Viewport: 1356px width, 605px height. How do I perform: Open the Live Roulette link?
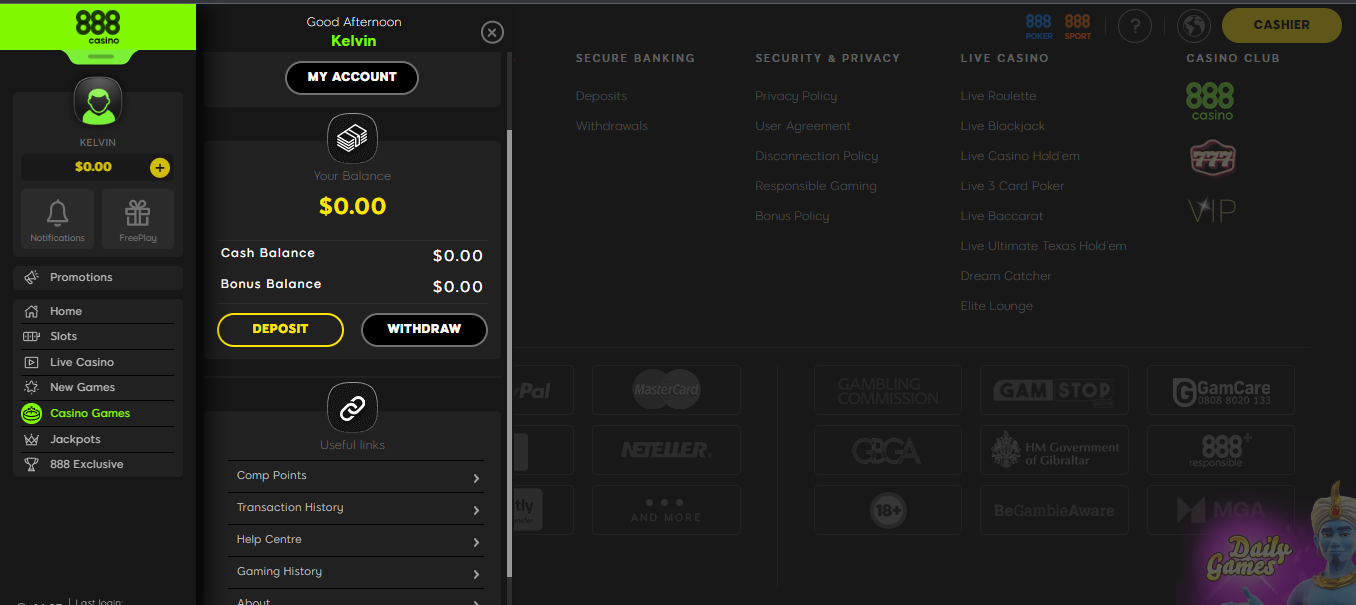click(x=998, y=96)
